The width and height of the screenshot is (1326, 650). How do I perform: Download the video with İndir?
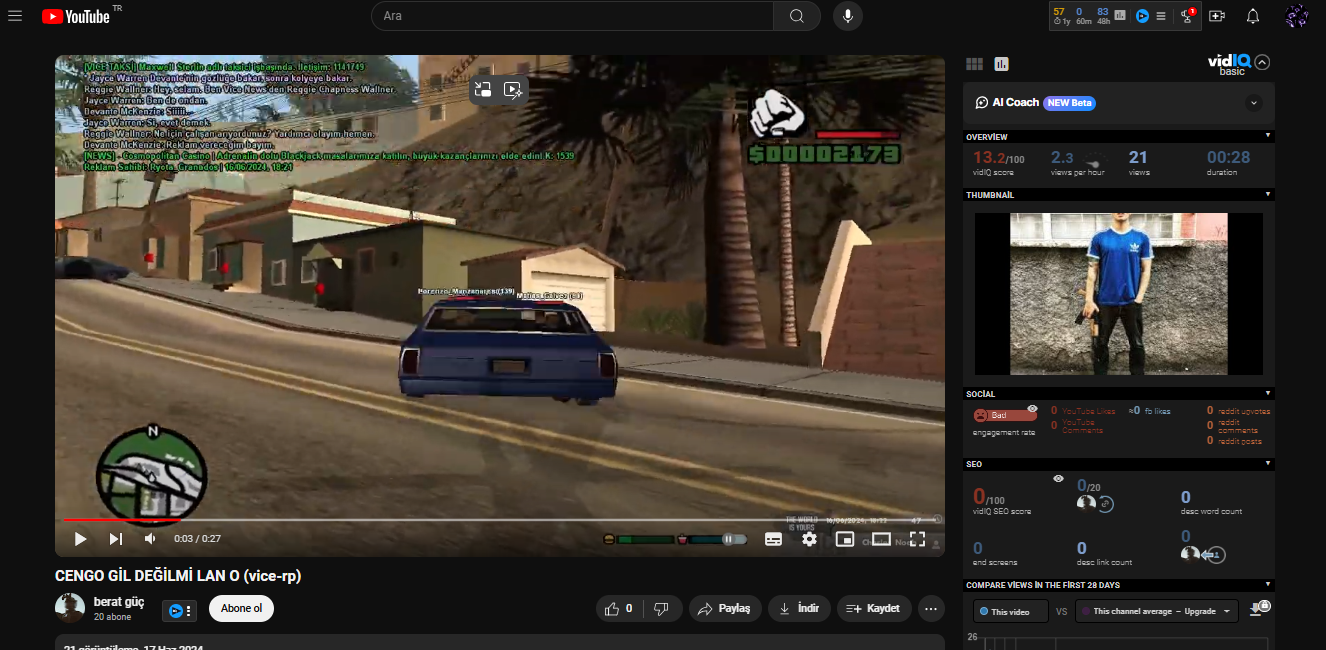(x=799, y=608)
